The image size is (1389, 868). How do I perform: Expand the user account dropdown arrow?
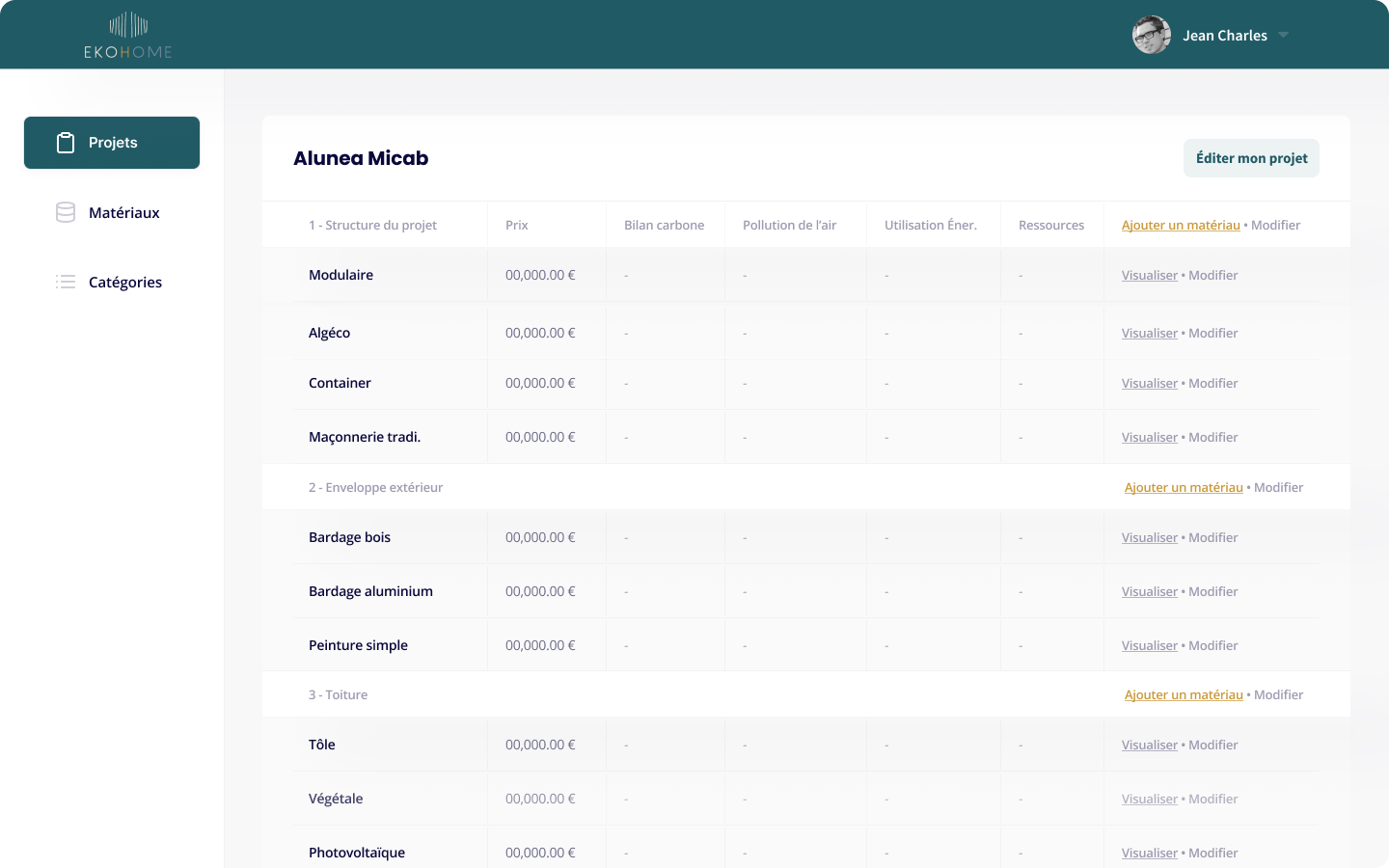(x=1283, y=36)
